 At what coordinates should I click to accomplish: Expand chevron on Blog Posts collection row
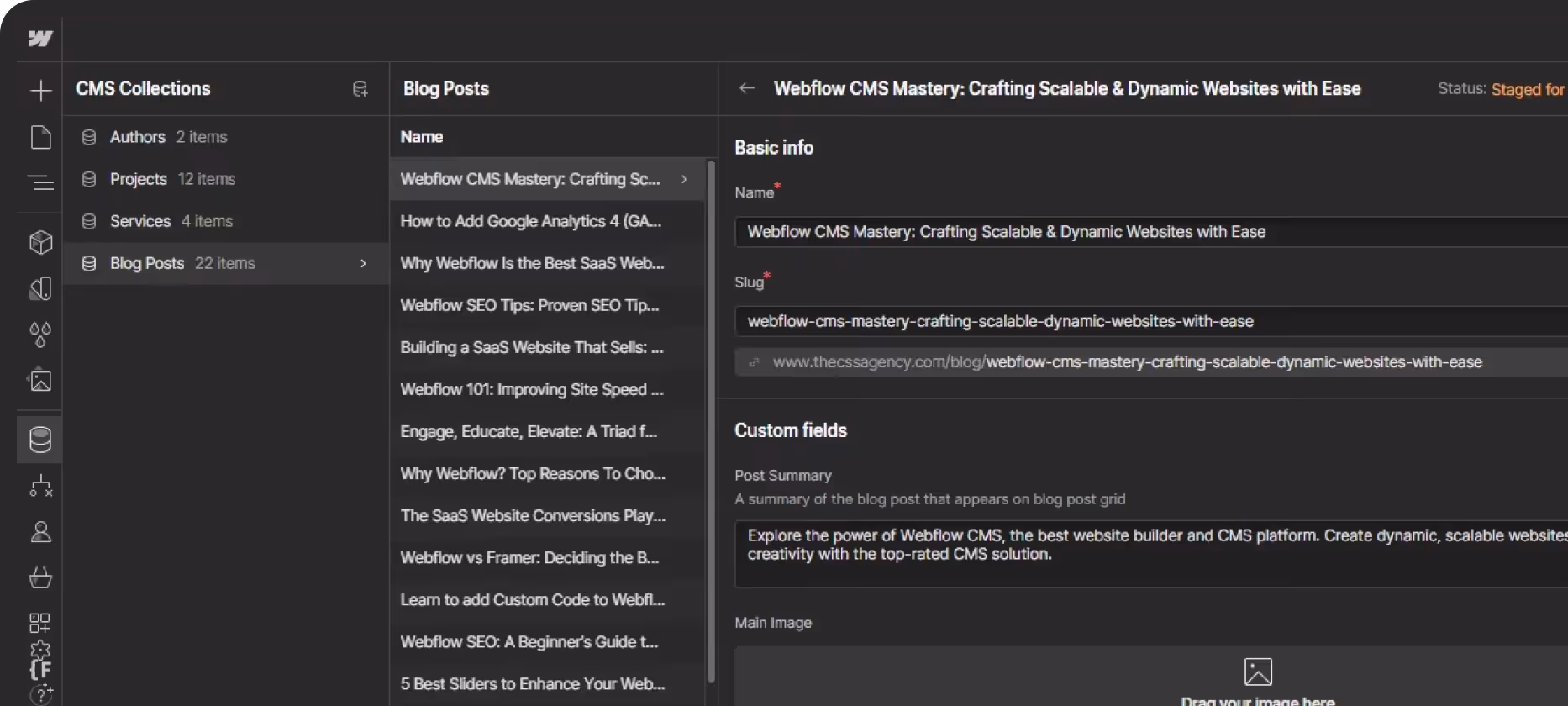363,263
